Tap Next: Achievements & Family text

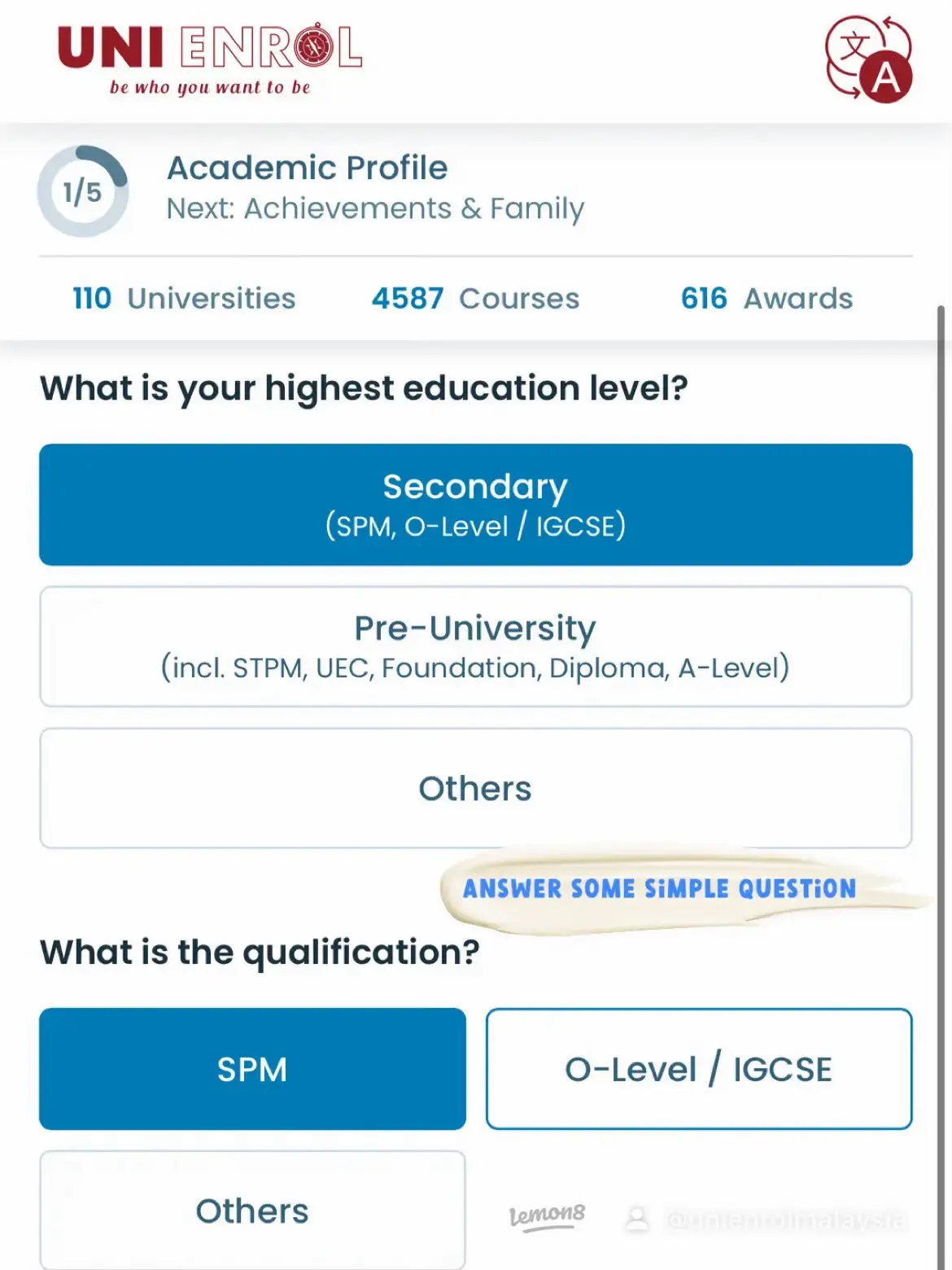pyautogui.click(x=375, y=208)
